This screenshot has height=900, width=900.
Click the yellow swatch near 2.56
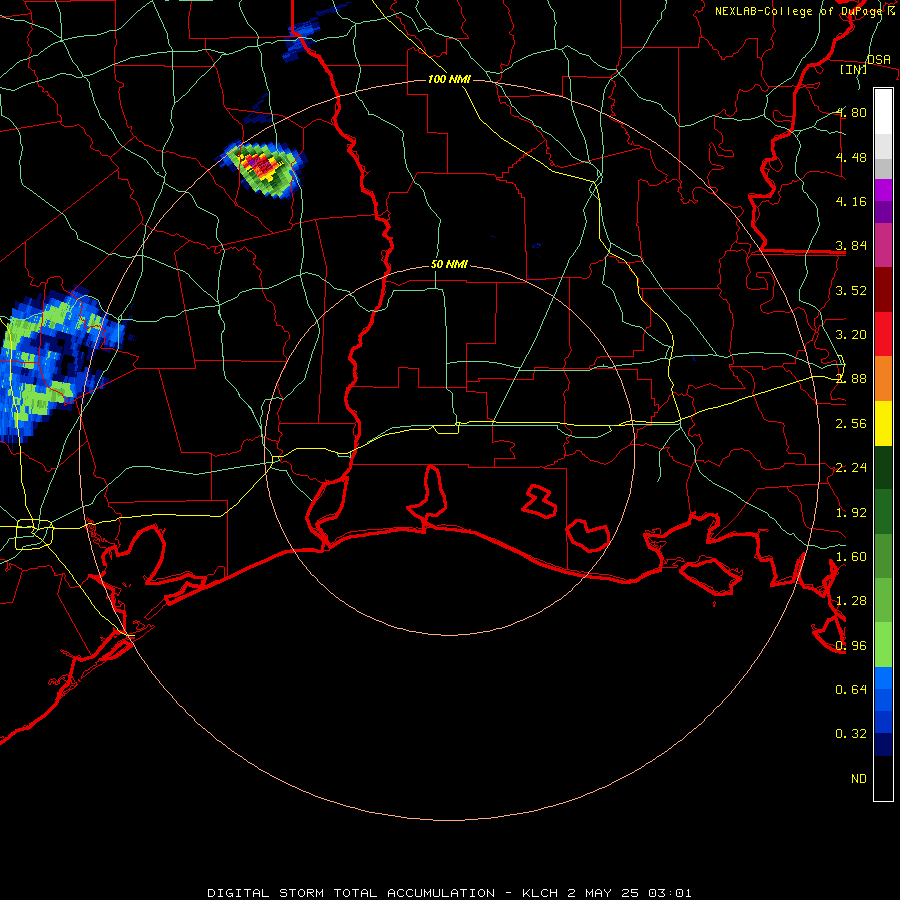883,424
